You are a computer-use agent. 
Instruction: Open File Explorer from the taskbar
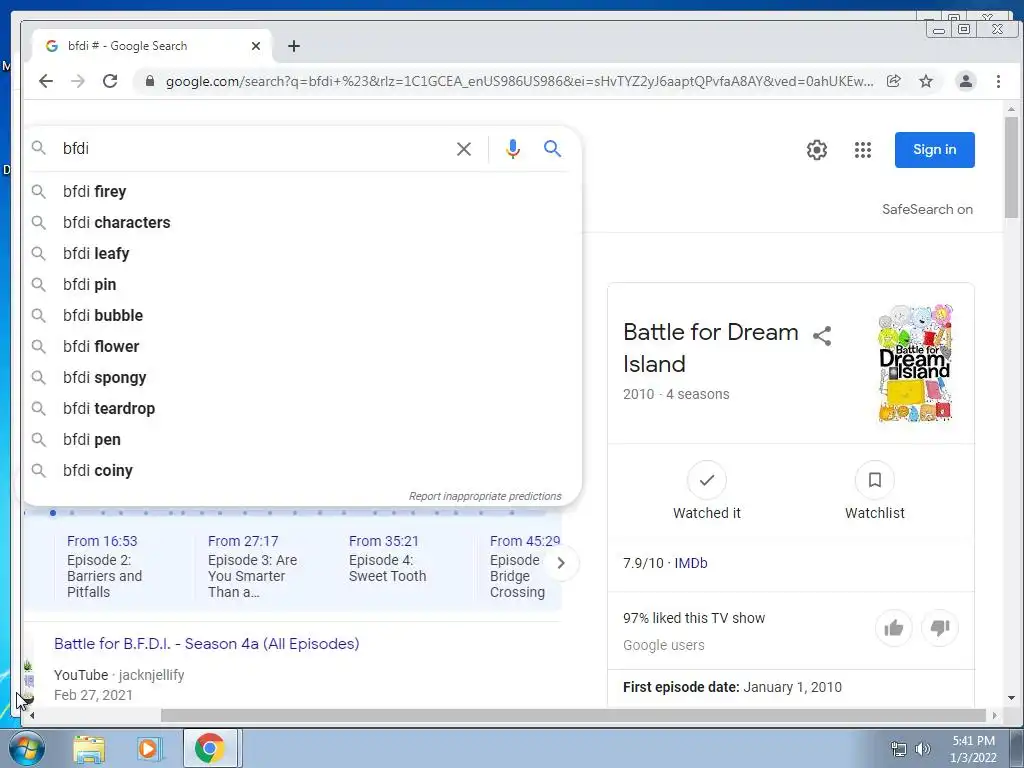(89, 748)
